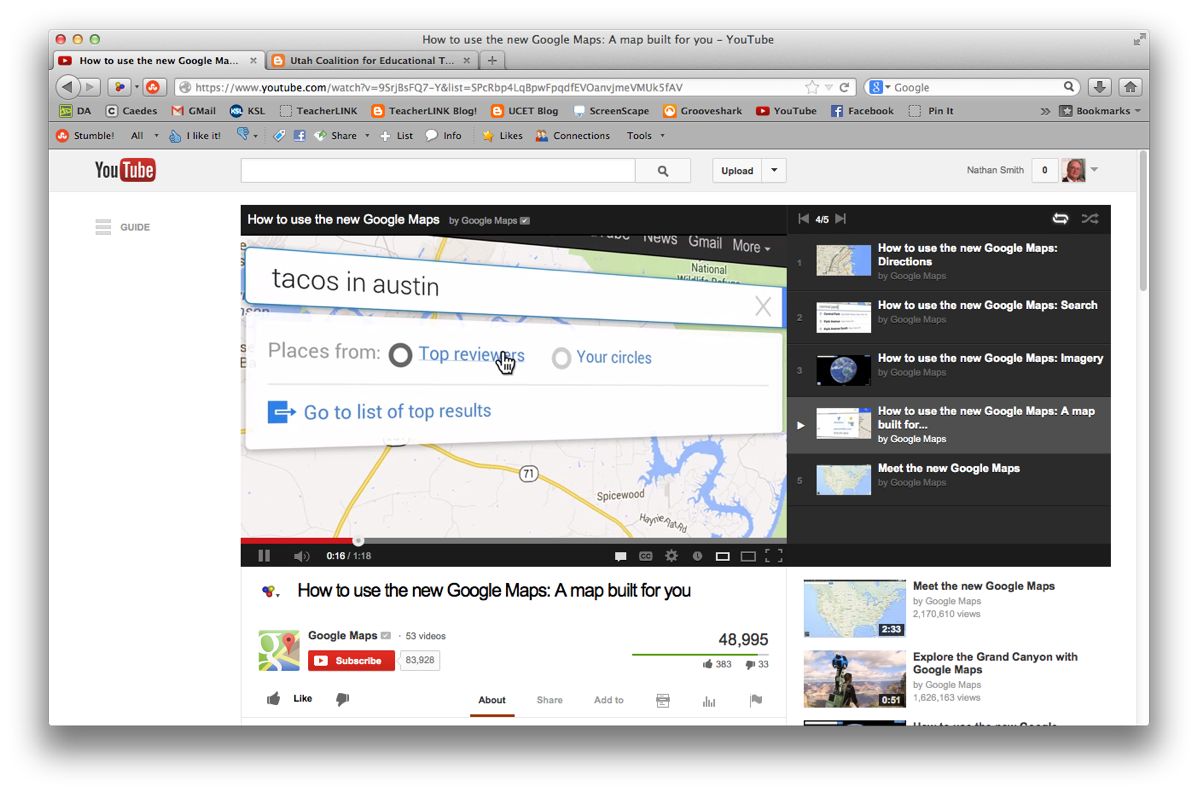
Task: Open the account menu arrow by avatar
Action: point(1094,170)
